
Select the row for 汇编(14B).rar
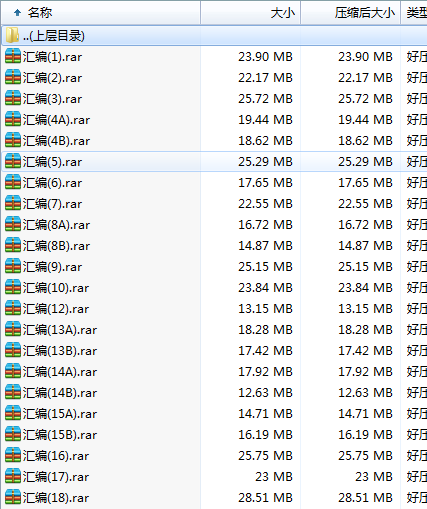(x=214, y=393)
